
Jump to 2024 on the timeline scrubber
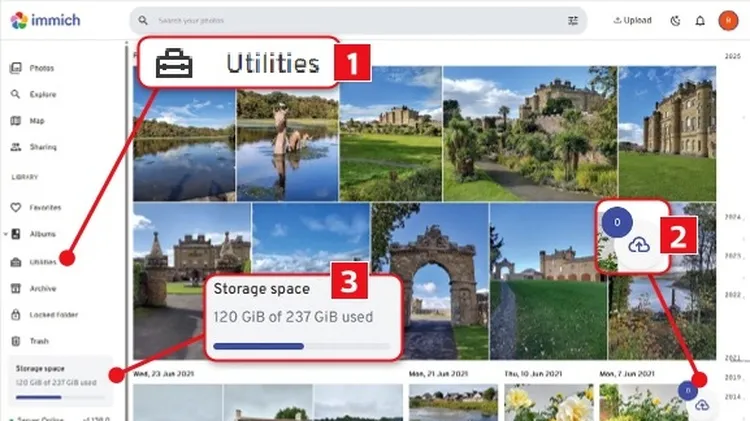click(732, 217)
